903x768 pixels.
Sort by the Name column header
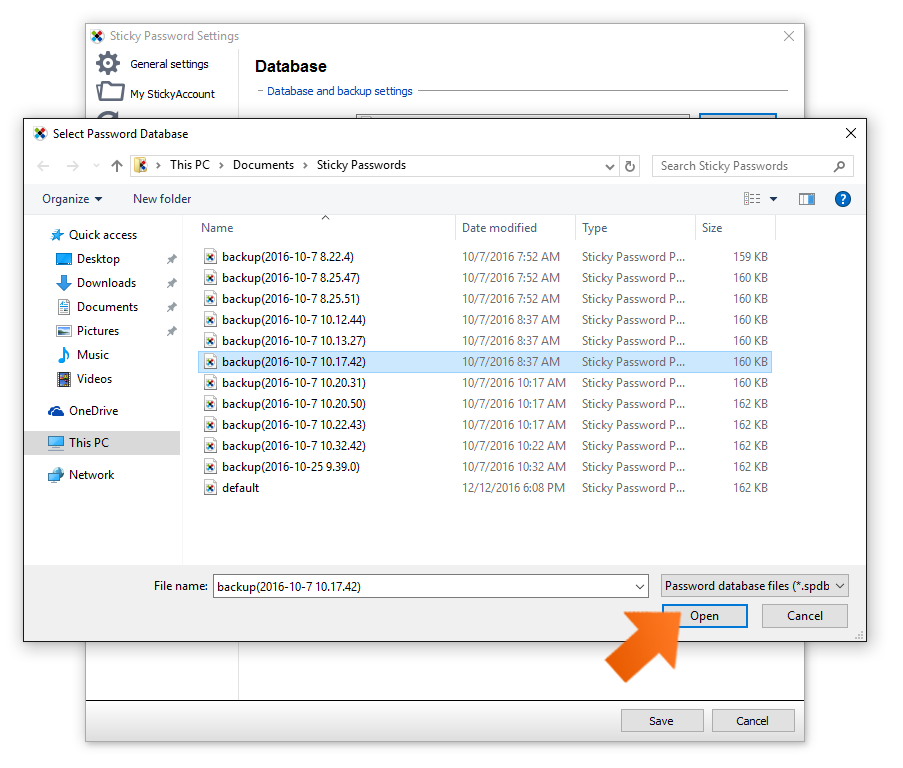[217, 228]
